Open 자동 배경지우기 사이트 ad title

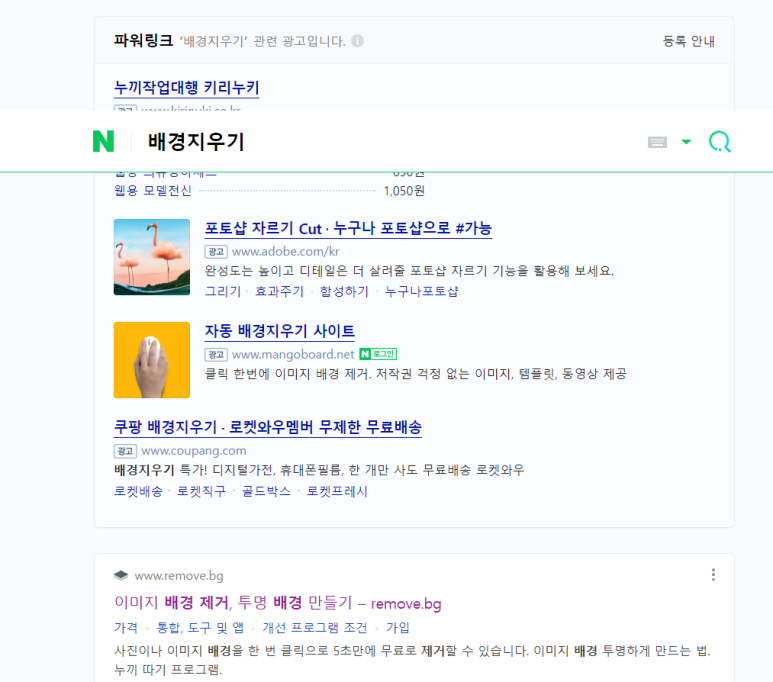coord(280,331)
